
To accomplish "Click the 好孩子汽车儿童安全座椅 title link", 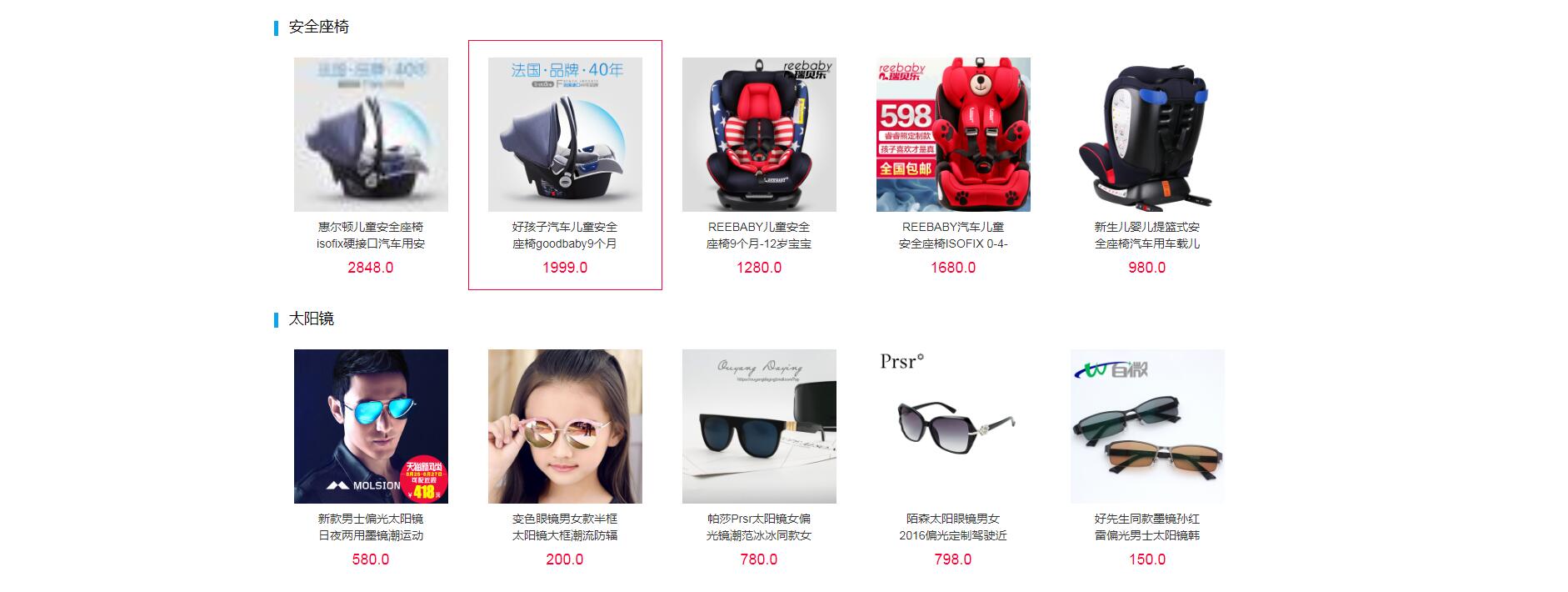I will click(x=565, y=235).
